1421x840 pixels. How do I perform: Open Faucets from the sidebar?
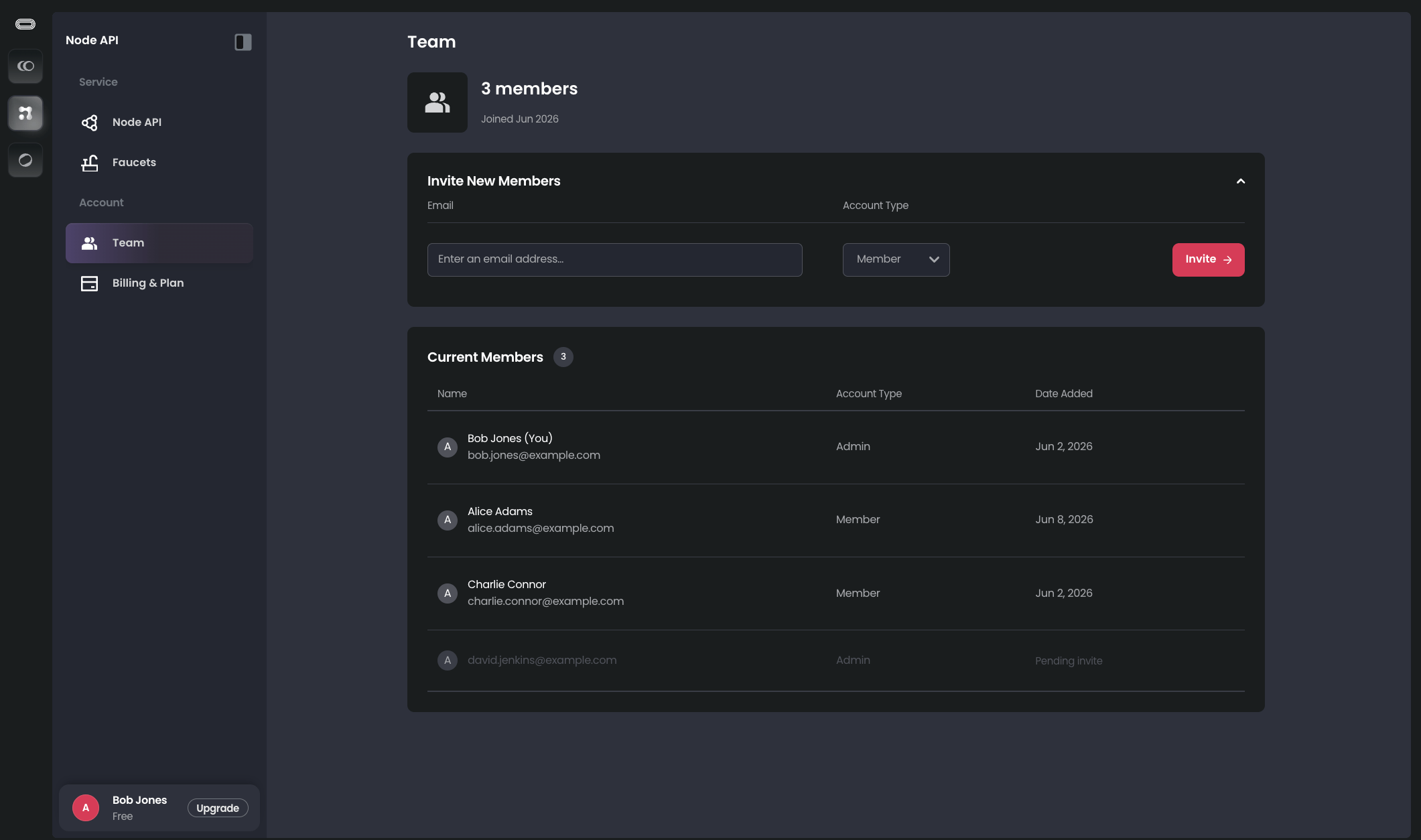pyautogui.click(x=159, y=163)
